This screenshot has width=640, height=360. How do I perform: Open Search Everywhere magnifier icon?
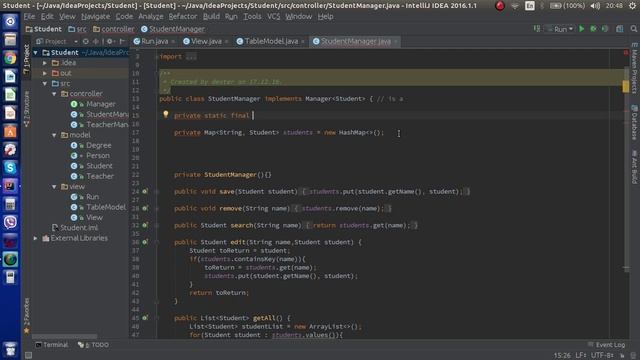click(x=633, y=29)
